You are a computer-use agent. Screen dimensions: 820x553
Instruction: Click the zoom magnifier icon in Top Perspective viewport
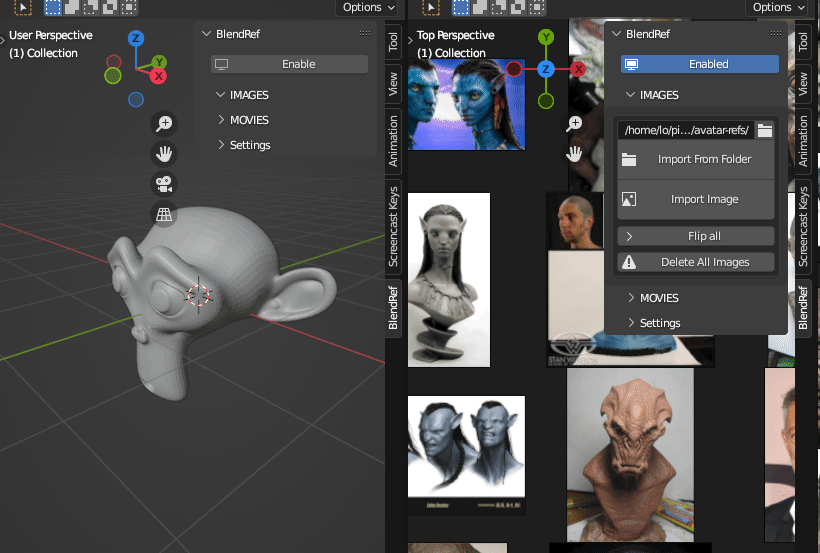(574, 123)
